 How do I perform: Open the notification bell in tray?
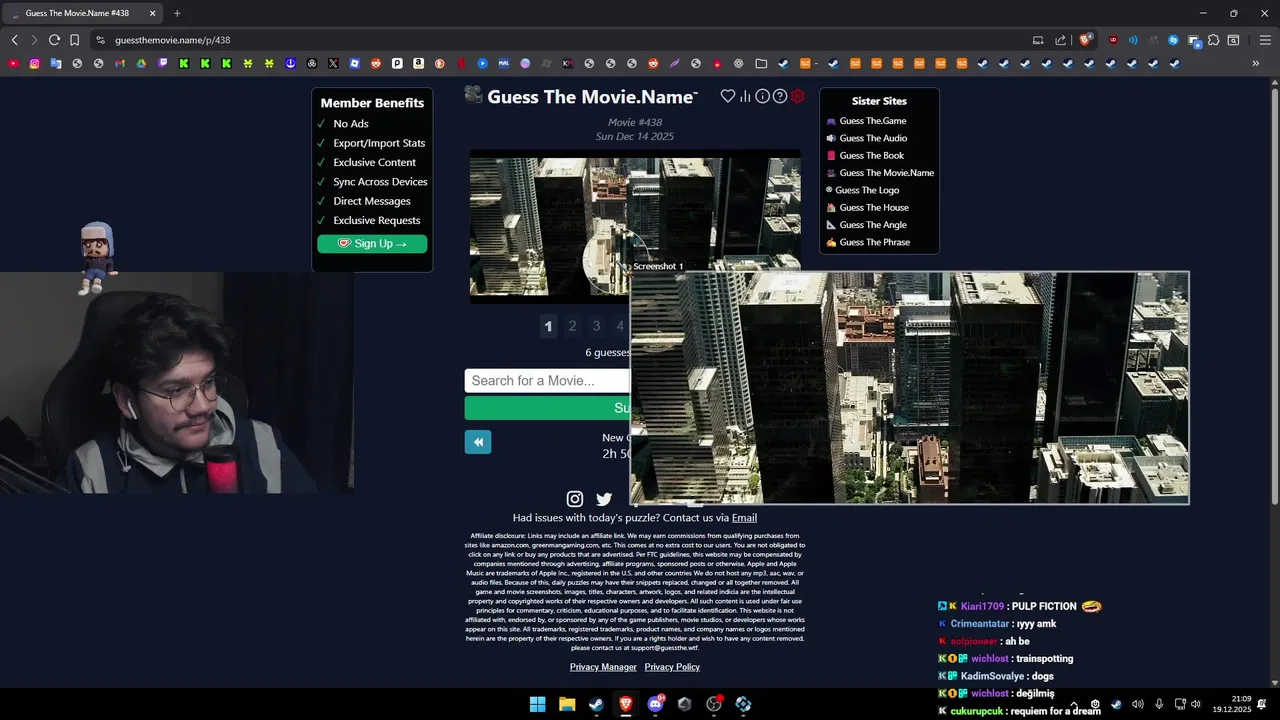click(1262, 704)
